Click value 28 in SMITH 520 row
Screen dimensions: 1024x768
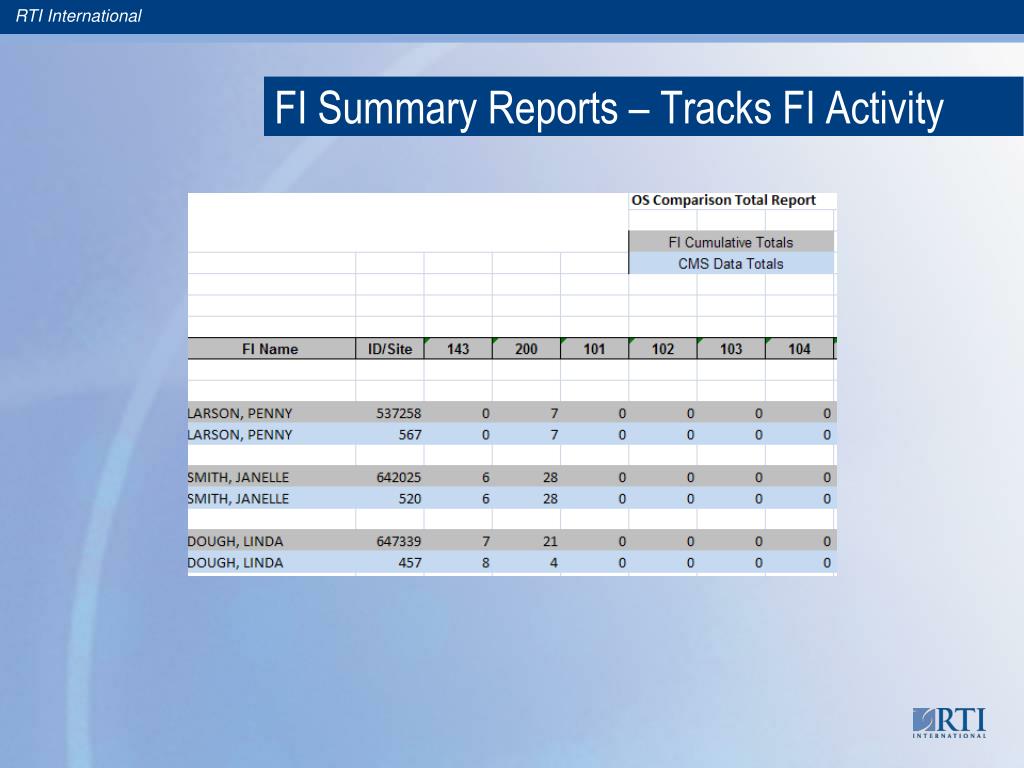[551, 499]
